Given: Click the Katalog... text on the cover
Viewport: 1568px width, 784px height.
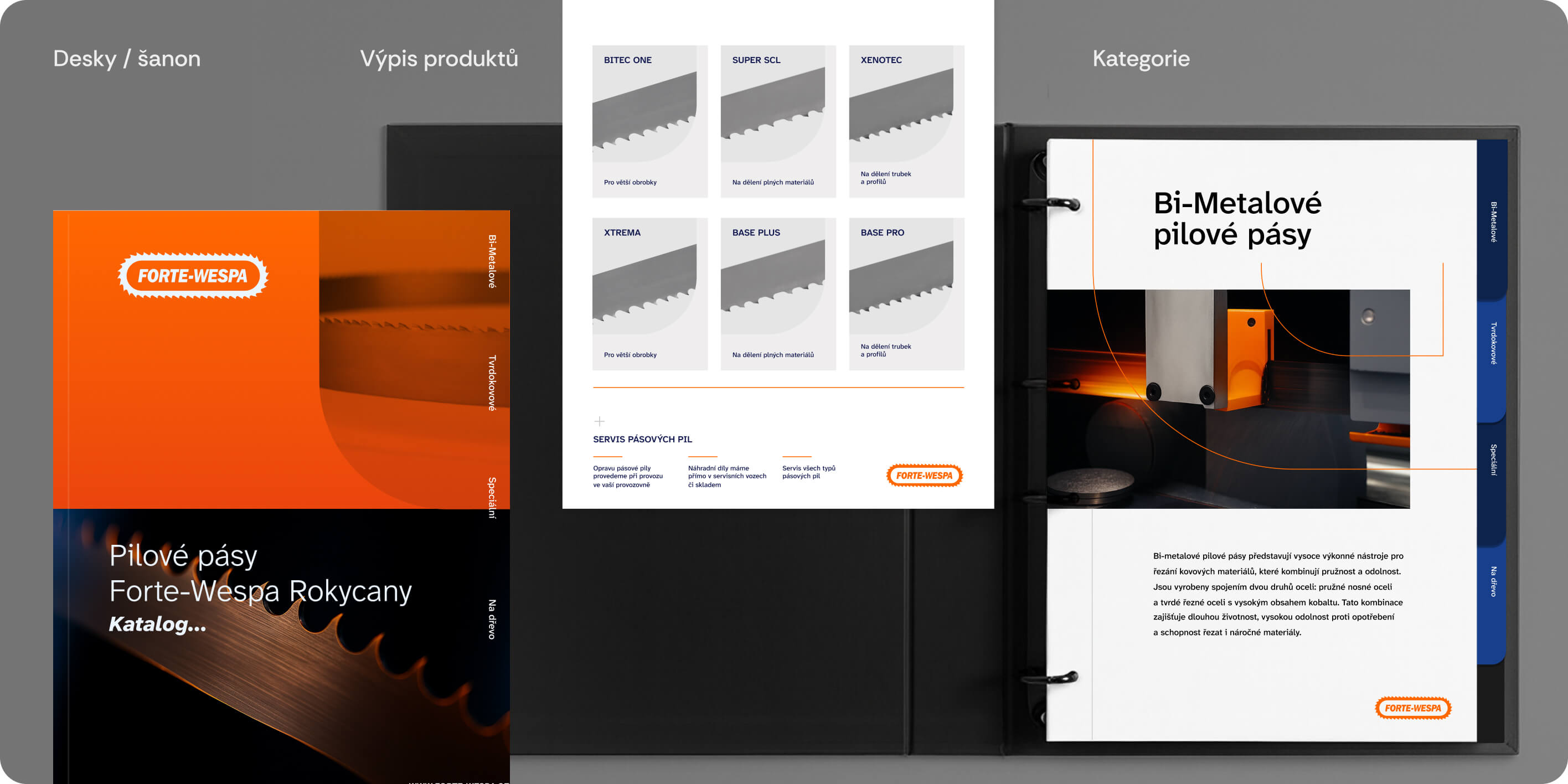Looking at the screenshot, I should 158,624.
